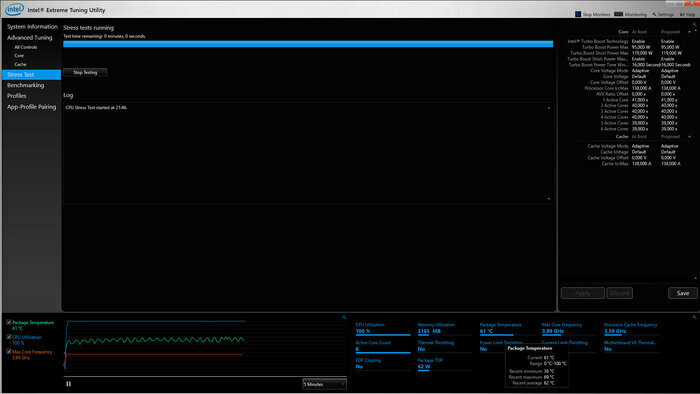Click the Intel logo in title bar
Screen dimensions: 700x394
click(x=15, y=9)
